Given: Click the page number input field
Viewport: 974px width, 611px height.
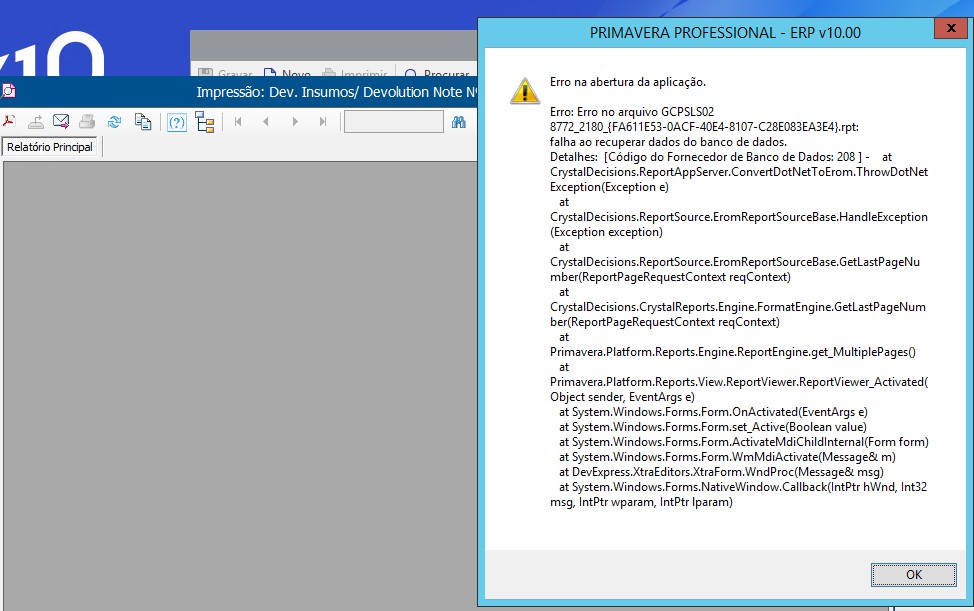Looking at the screenshot, I should click(393, 122).
